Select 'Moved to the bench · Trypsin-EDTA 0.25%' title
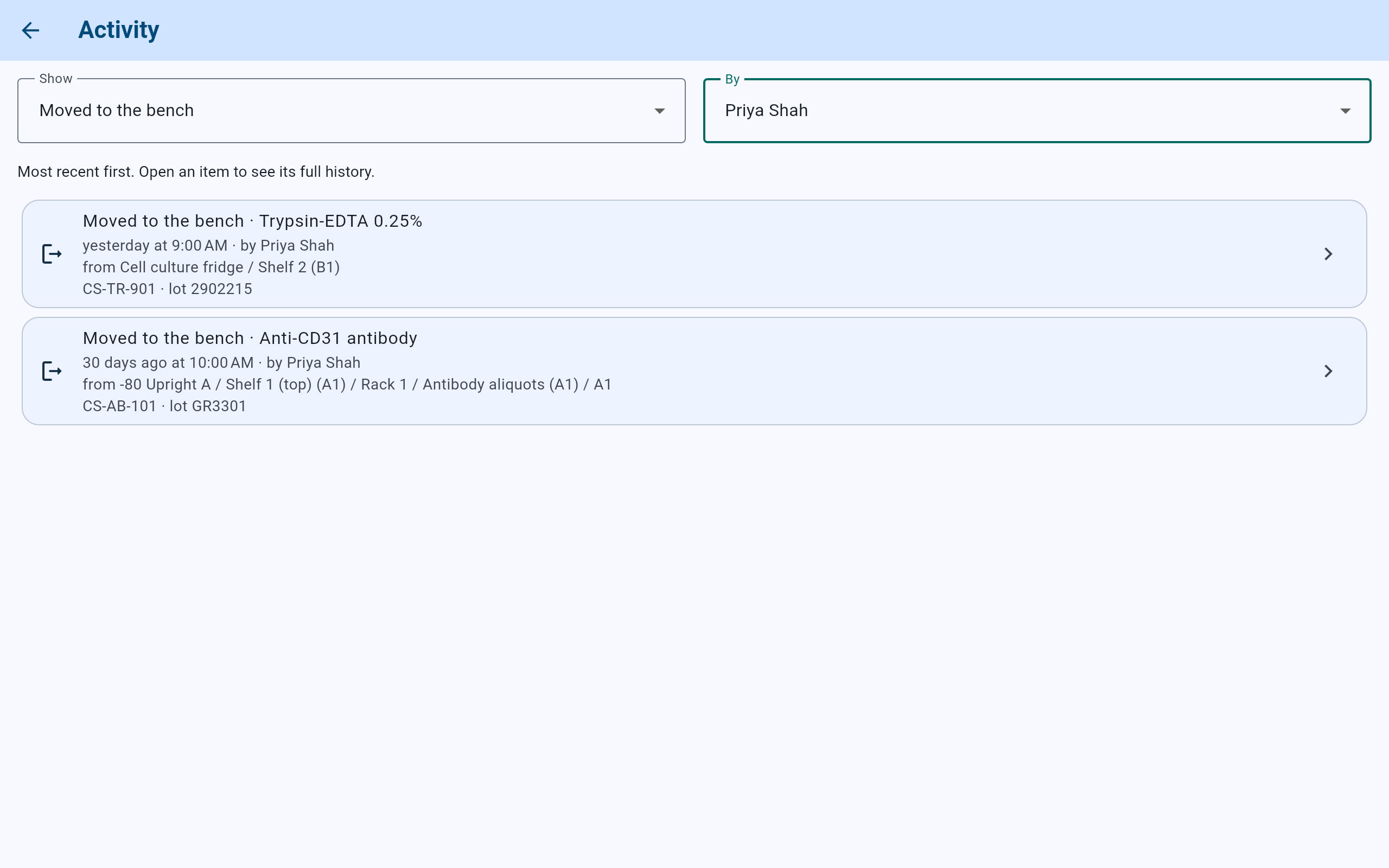1389x868 pixels. click(x=252, y=221)
